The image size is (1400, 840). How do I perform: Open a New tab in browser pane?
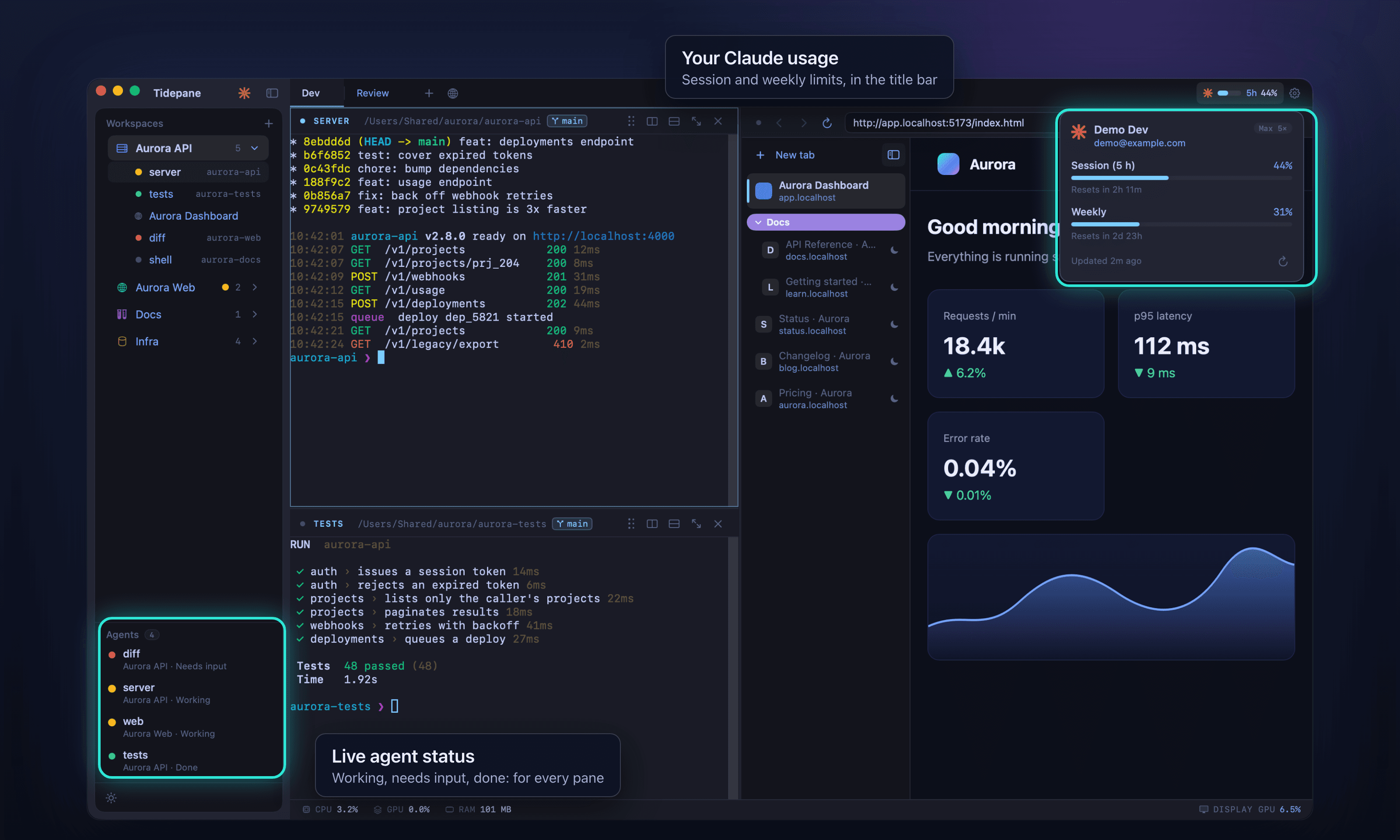pyautogui.click(x=785, y=155)
